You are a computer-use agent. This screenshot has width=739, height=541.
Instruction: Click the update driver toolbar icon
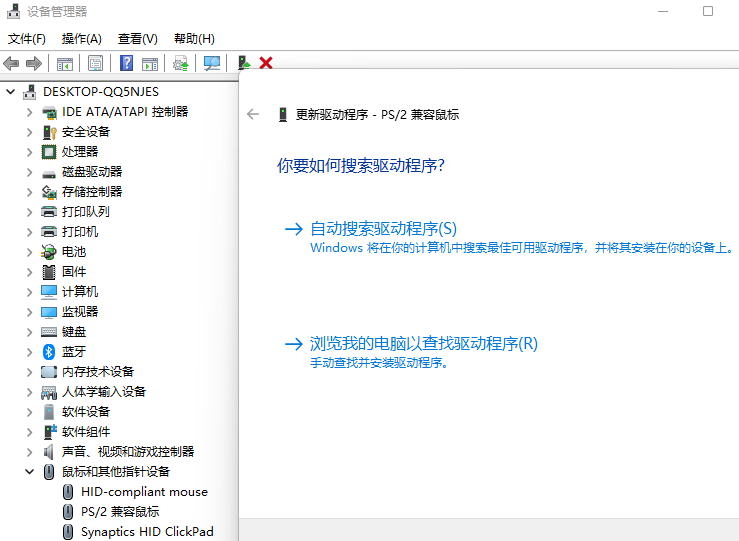coord(243,63)
